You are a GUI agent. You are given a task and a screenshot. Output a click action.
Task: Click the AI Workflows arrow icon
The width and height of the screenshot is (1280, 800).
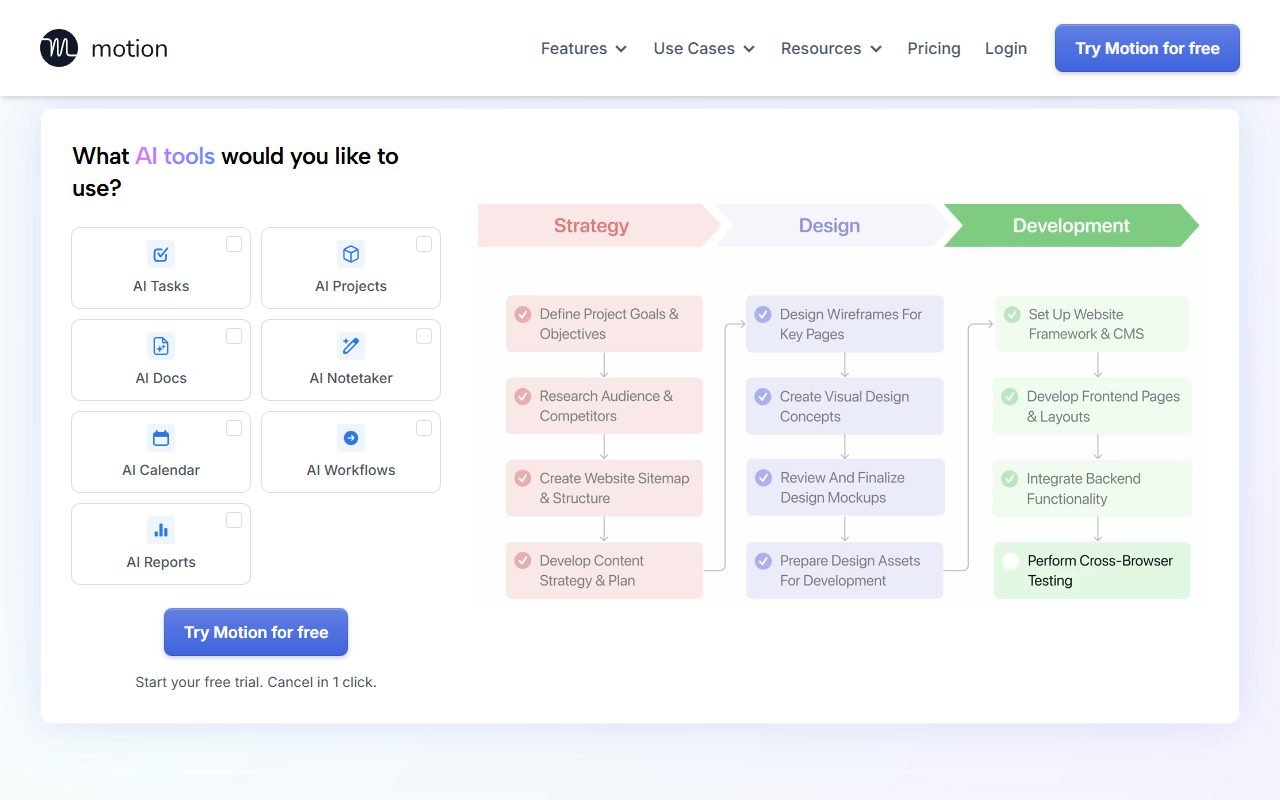point(351,438)
